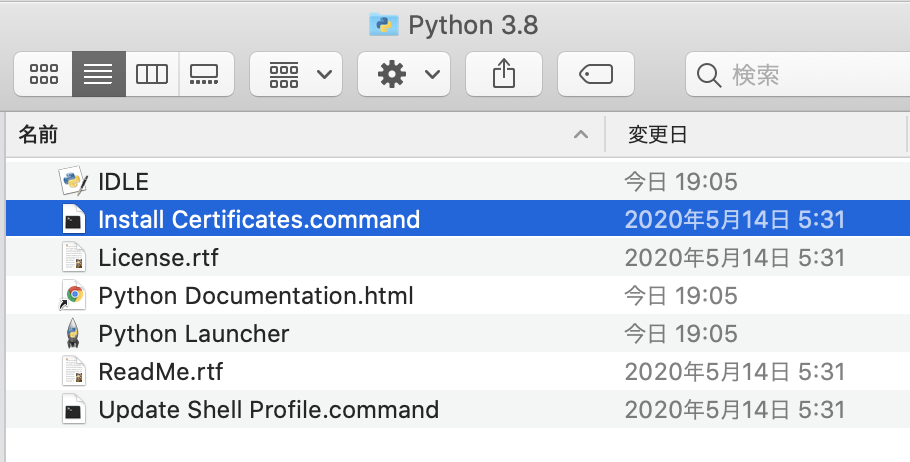Screen dimensions: 910x462
Task: Focus the 検索 search field
Action: tap(798, 74)
